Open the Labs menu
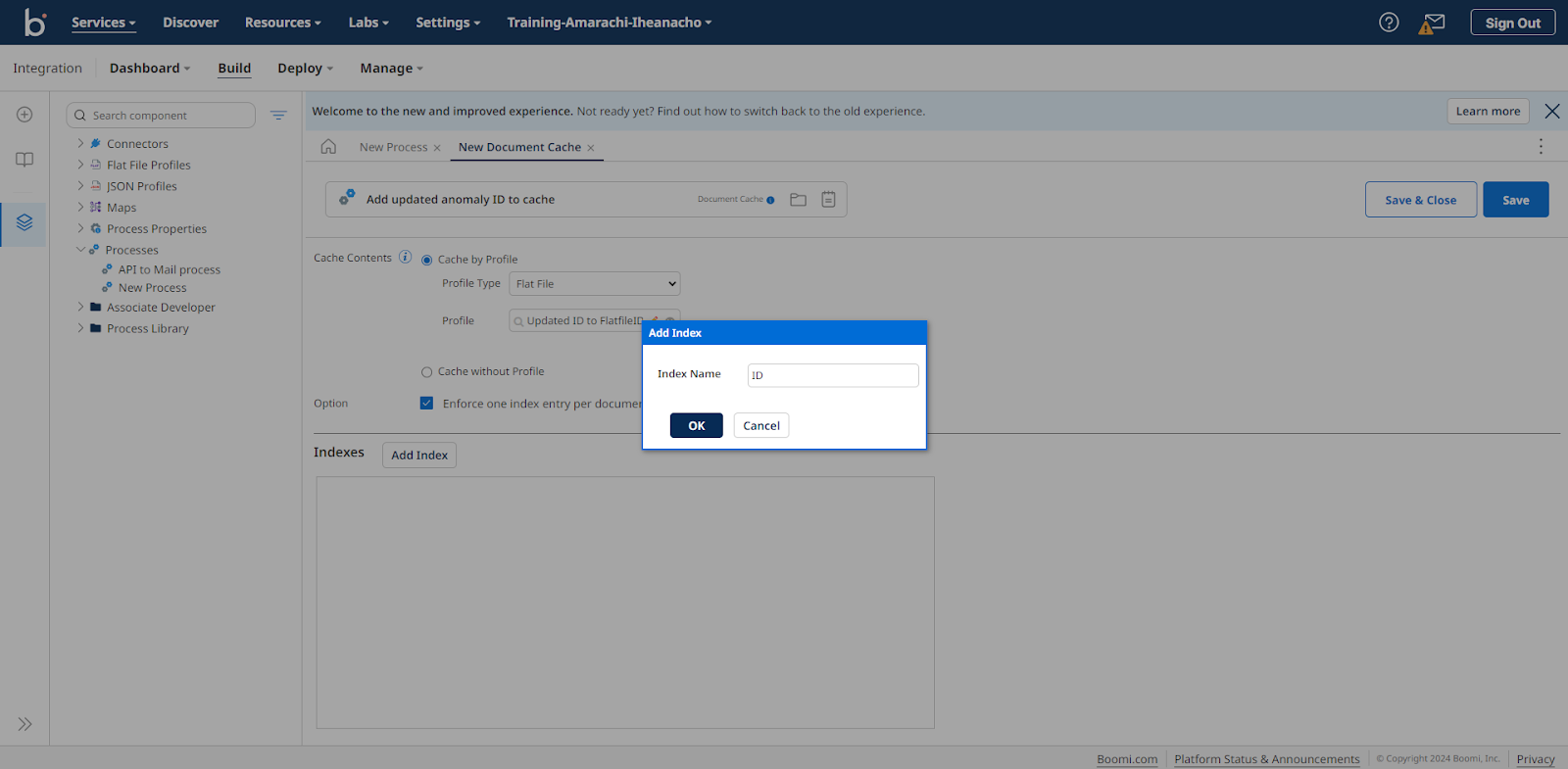 pos(368,23)
